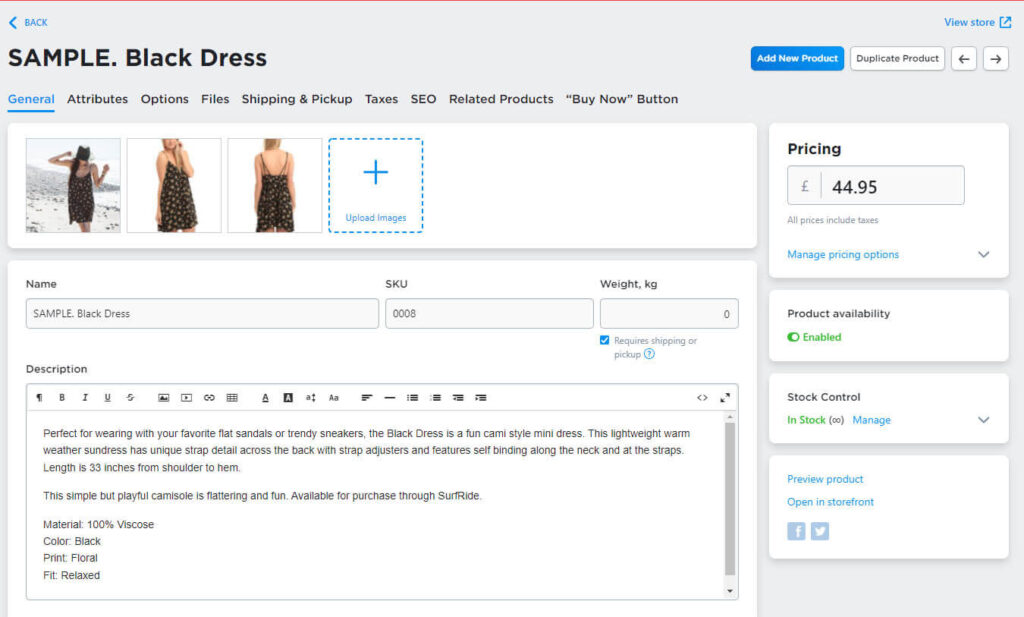Open the text color picker
1024x617 pixels.
265,398
